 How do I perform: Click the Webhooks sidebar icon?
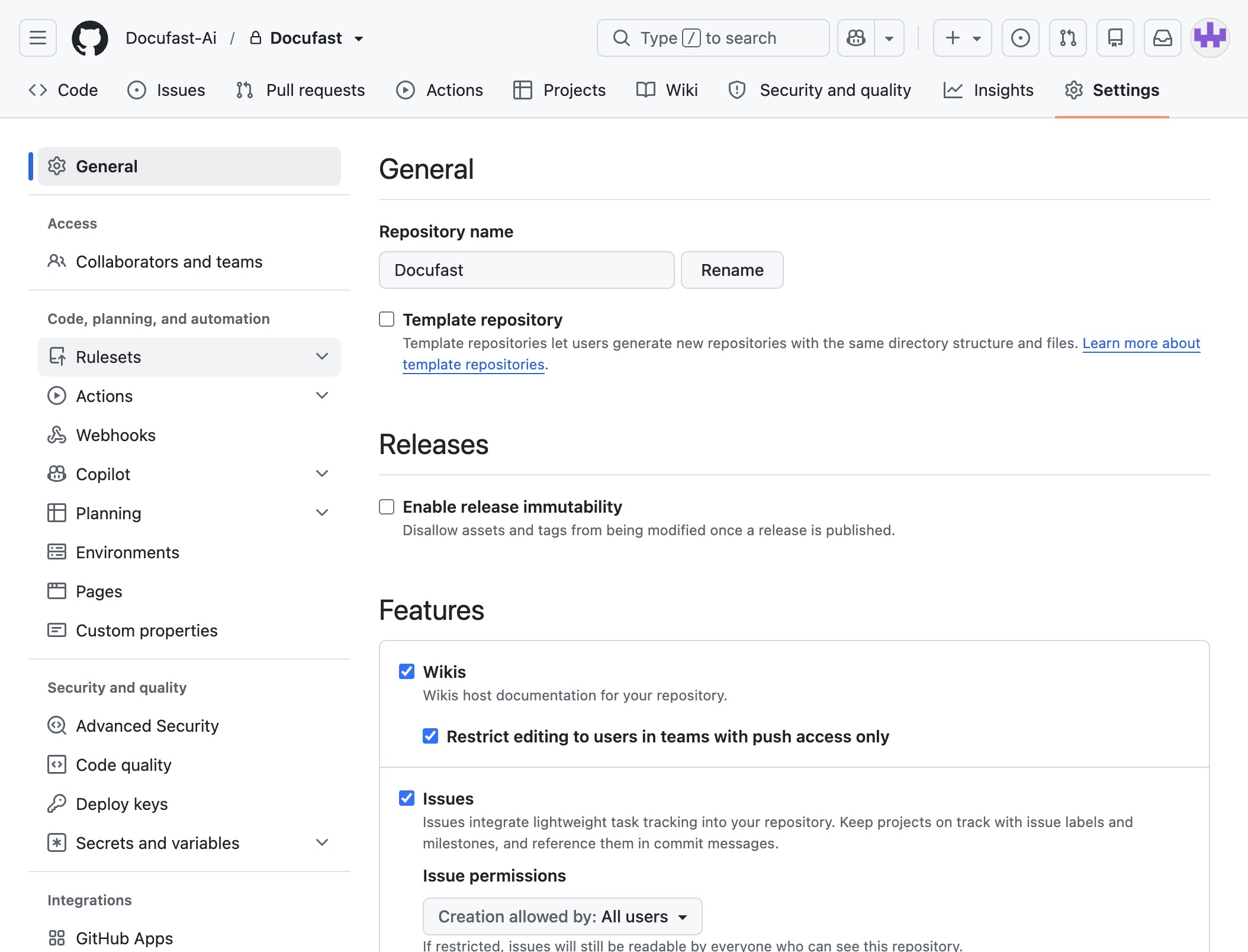[x=57, y=435]
